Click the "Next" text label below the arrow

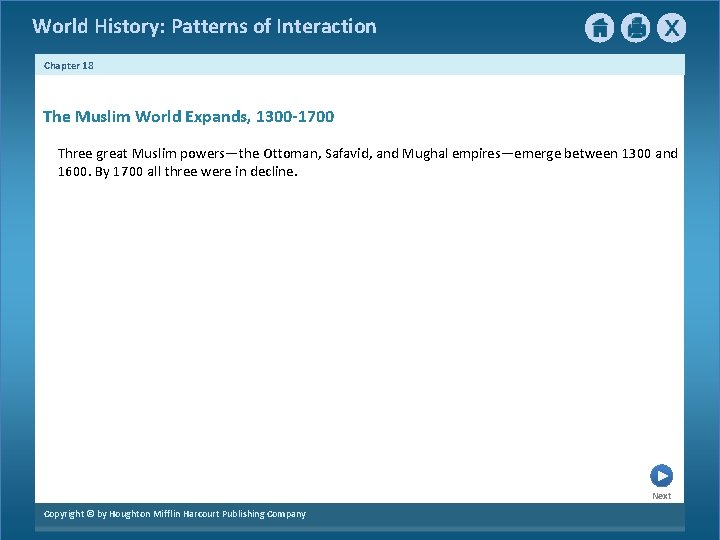[x=661, y=496]
